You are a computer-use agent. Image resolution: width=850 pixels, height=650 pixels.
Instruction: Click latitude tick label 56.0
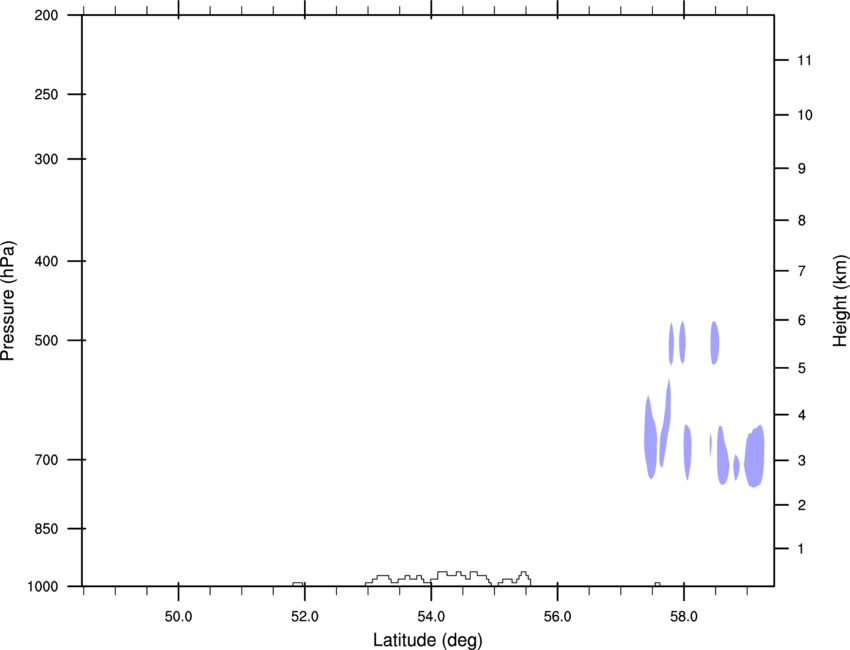coord(557,617)
